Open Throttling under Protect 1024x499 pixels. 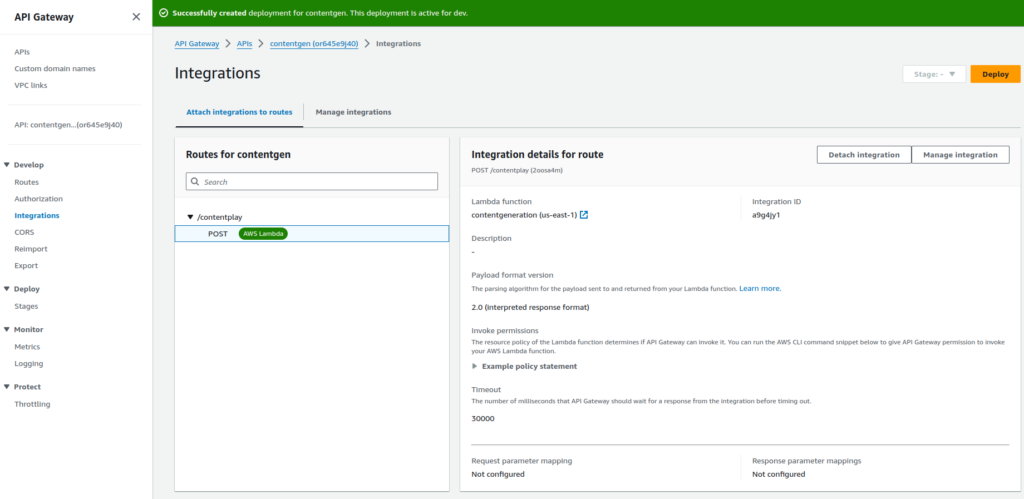coord(32,404)
